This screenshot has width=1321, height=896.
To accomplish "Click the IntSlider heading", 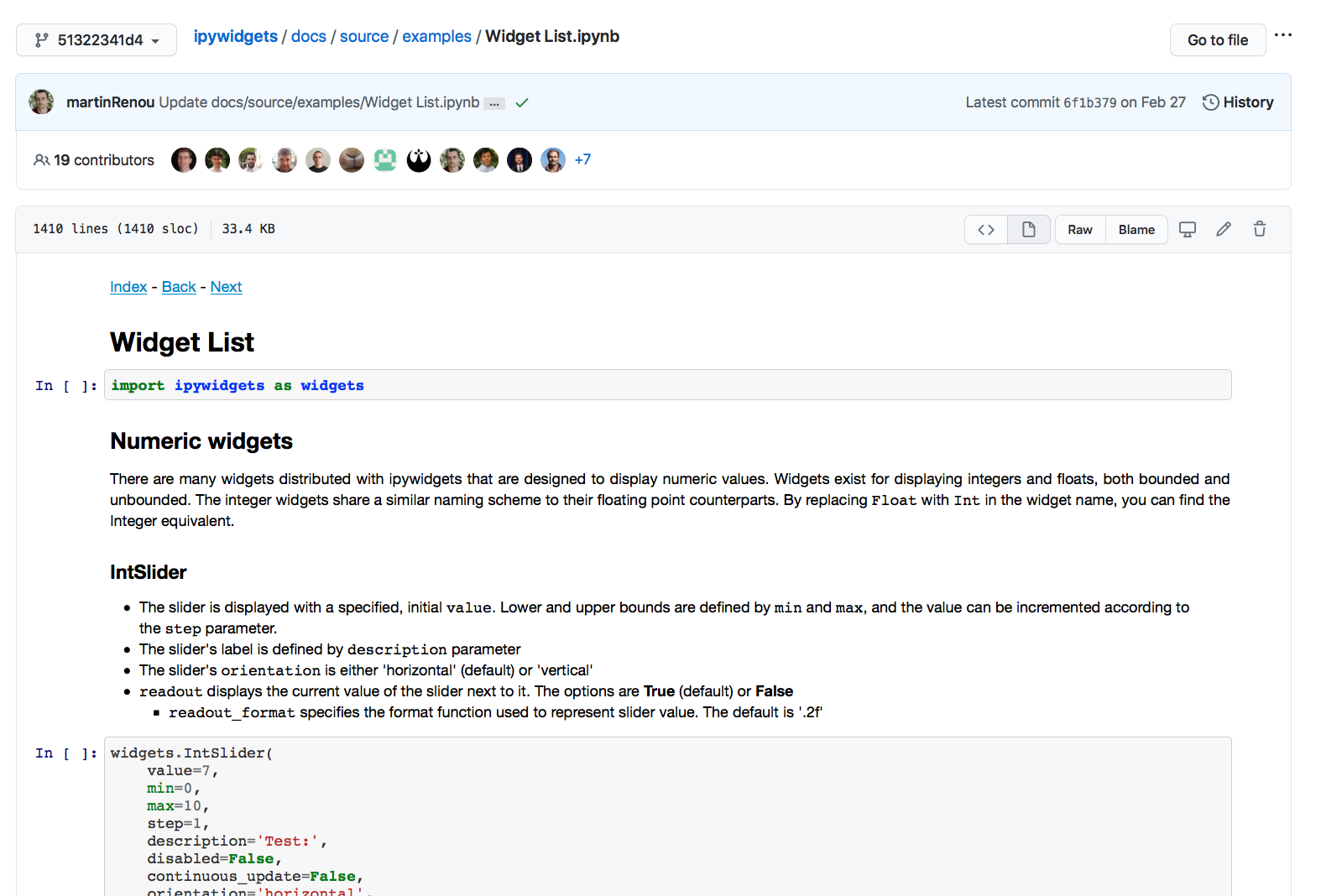I will [x=149, y=572].
